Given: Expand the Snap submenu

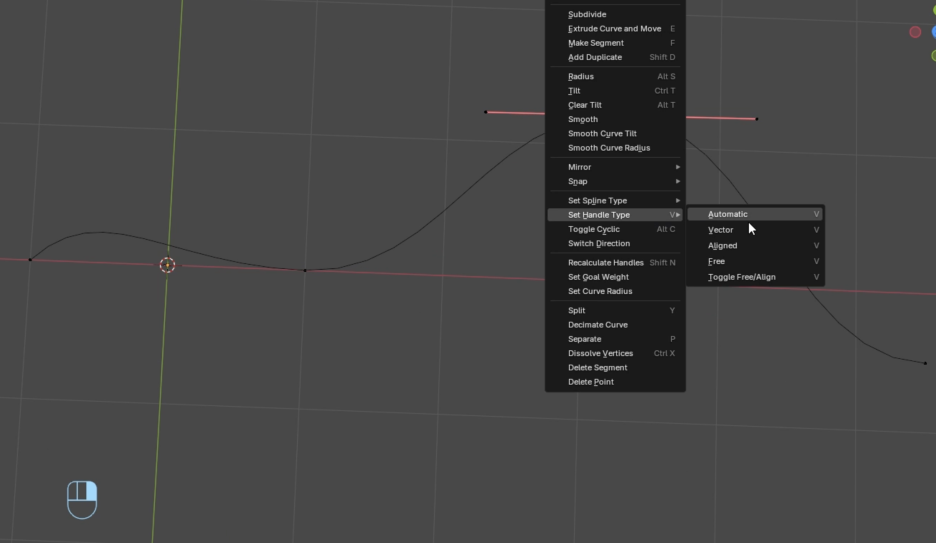Looking at the screenshot, I should pyautogui.click(x=615, y=181).
